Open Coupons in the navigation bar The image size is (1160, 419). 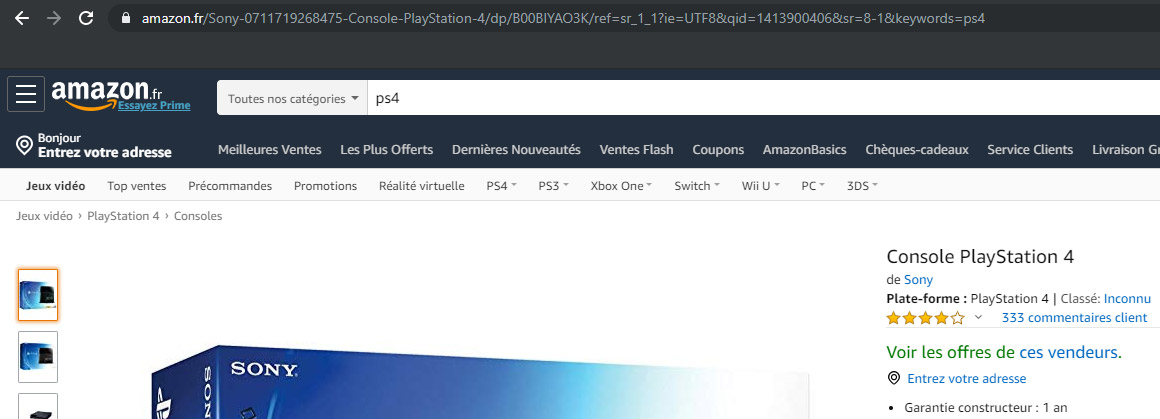718,150
